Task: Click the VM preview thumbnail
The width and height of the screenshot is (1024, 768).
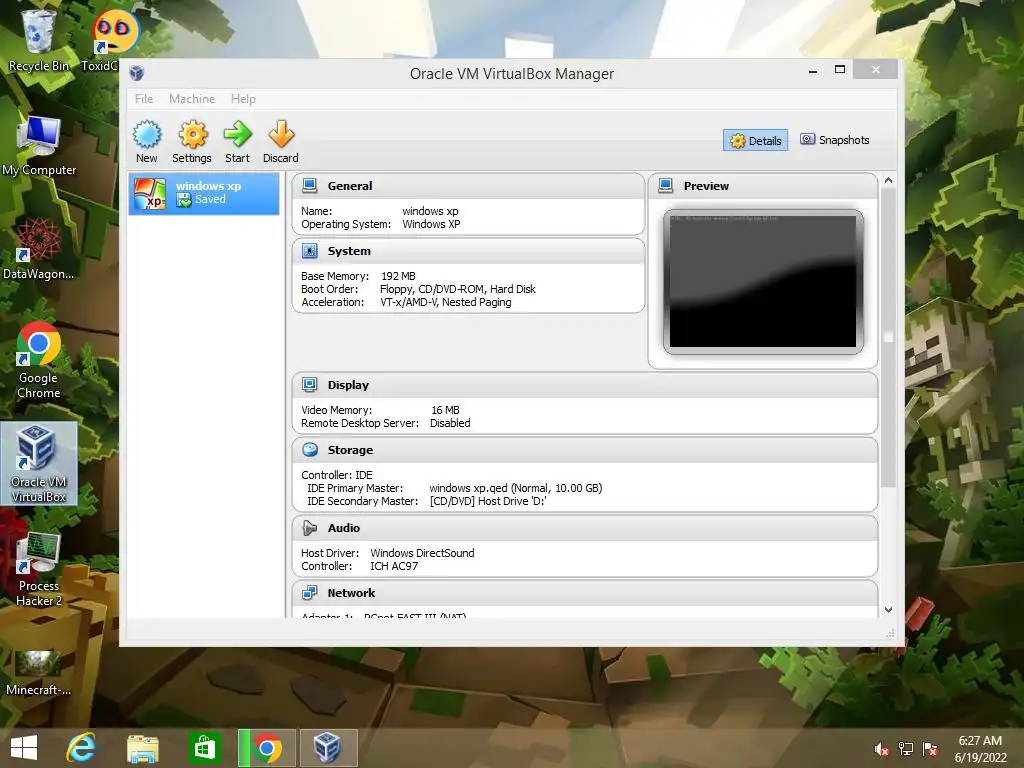Action: pos(763,281)
